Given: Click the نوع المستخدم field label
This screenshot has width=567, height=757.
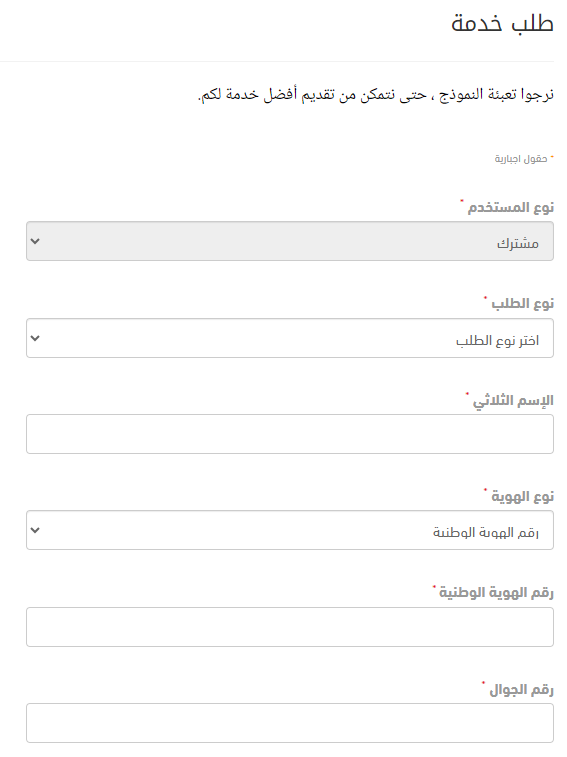Looking at the screenshot, I should pyautogui.click(x=510, y=208).
